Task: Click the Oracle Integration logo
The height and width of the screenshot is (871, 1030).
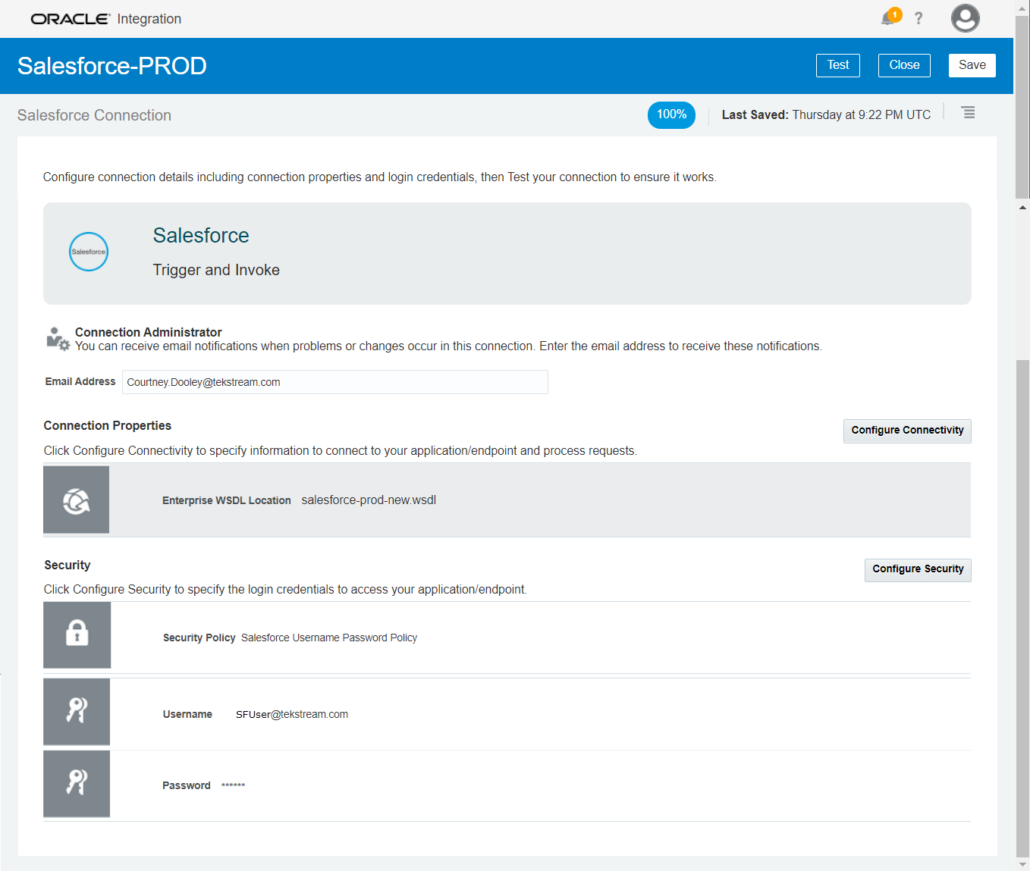Action: click(70, 18)
